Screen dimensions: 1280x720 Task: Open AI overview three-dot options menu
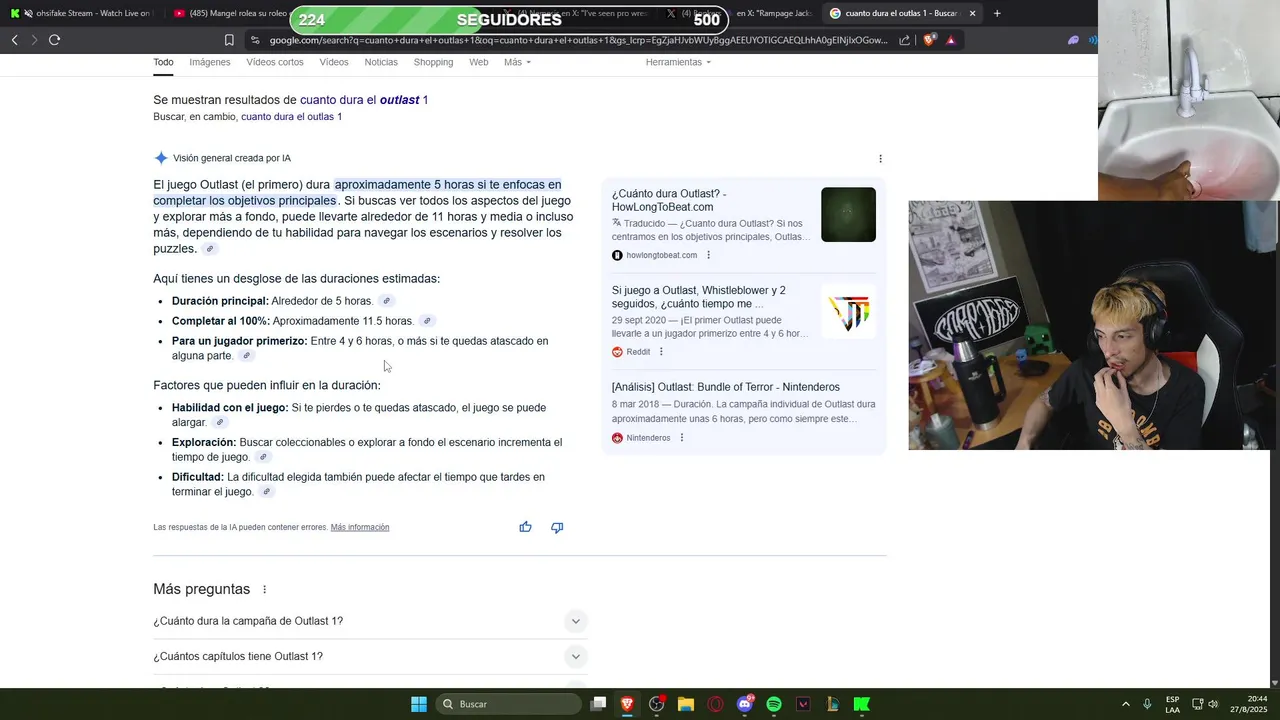880,158
